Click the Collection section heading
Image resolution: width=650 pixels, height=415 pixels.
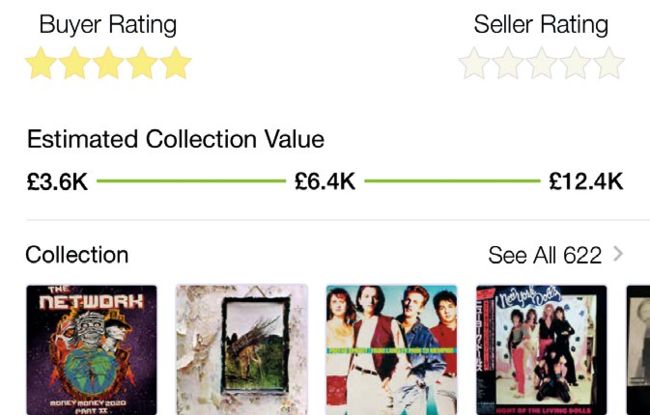77,255
